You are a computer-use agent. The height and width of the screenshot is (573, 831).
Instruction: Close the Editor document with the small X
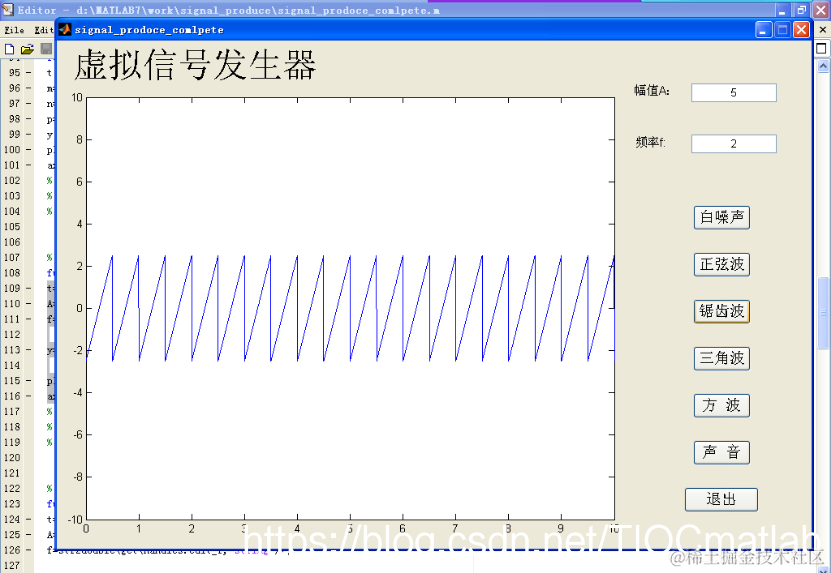pyautogui.click(x=823, y=30)
